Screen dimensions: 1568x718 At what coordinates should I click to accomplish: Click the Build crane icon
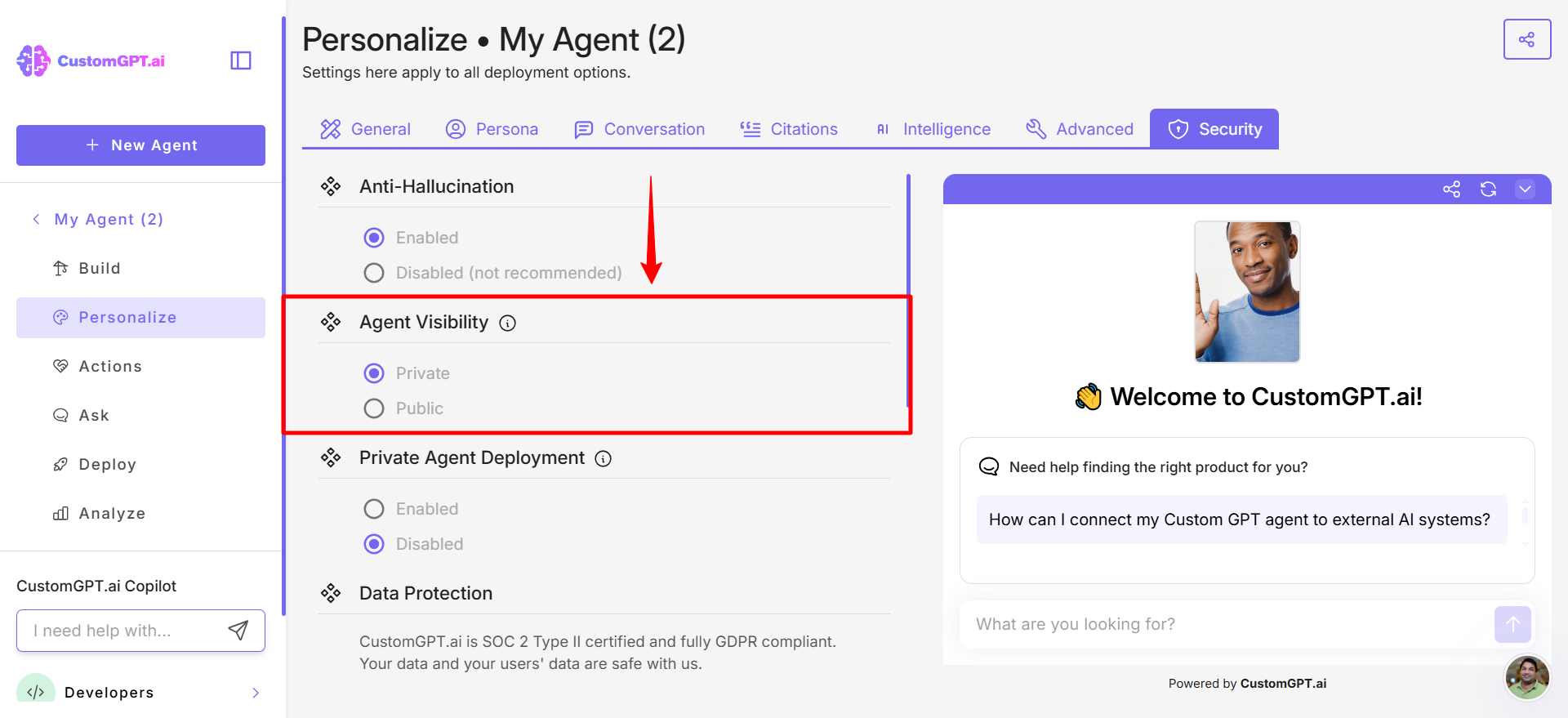60,269
